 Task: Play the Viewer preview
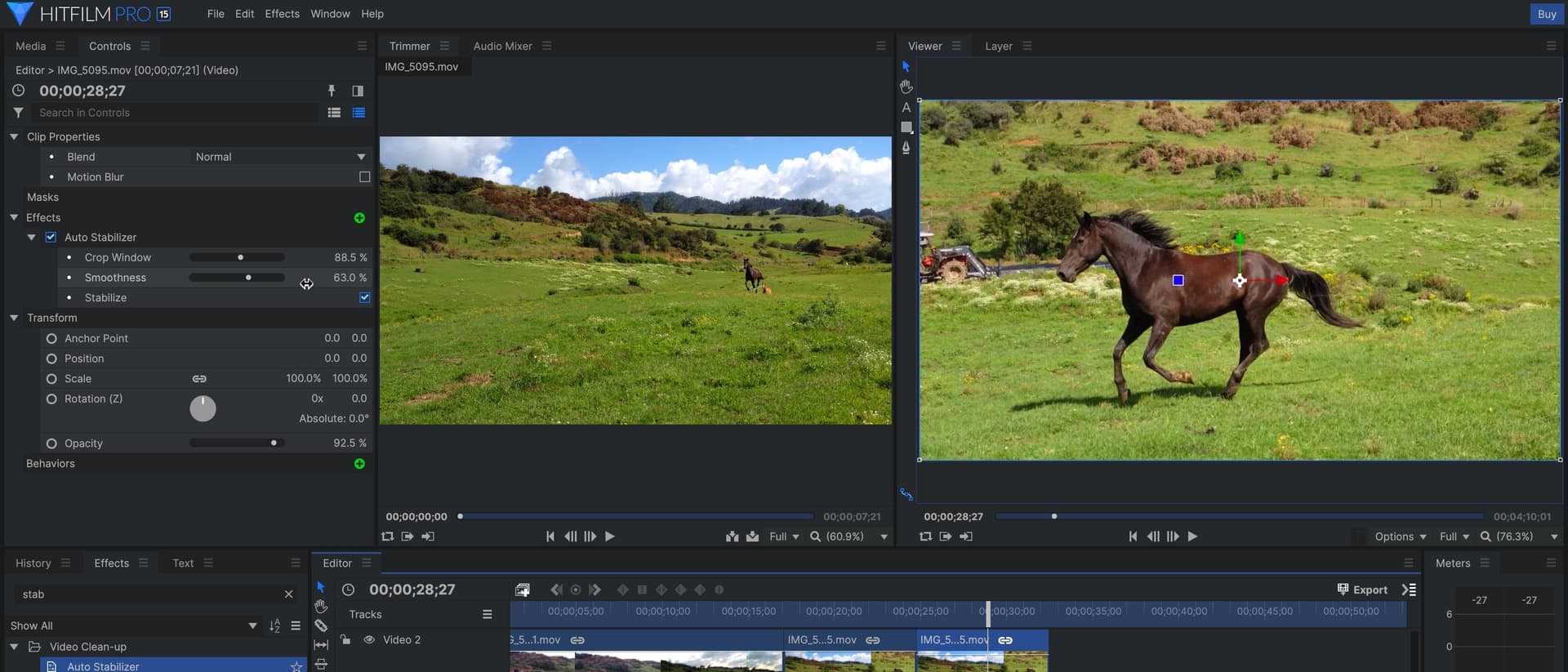1192,536
